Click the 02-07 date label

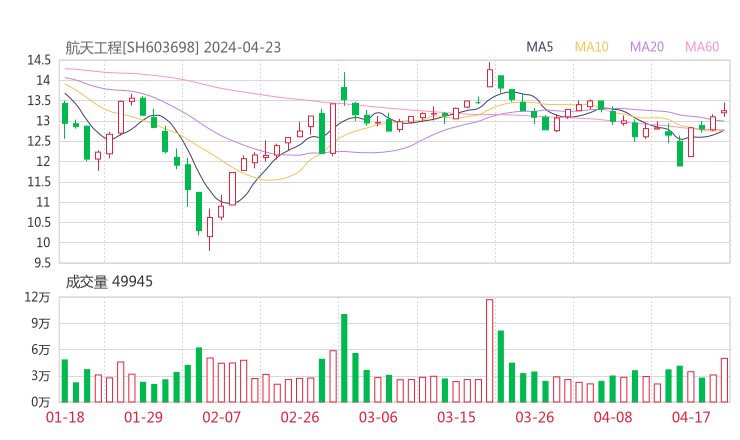[222, 417]
